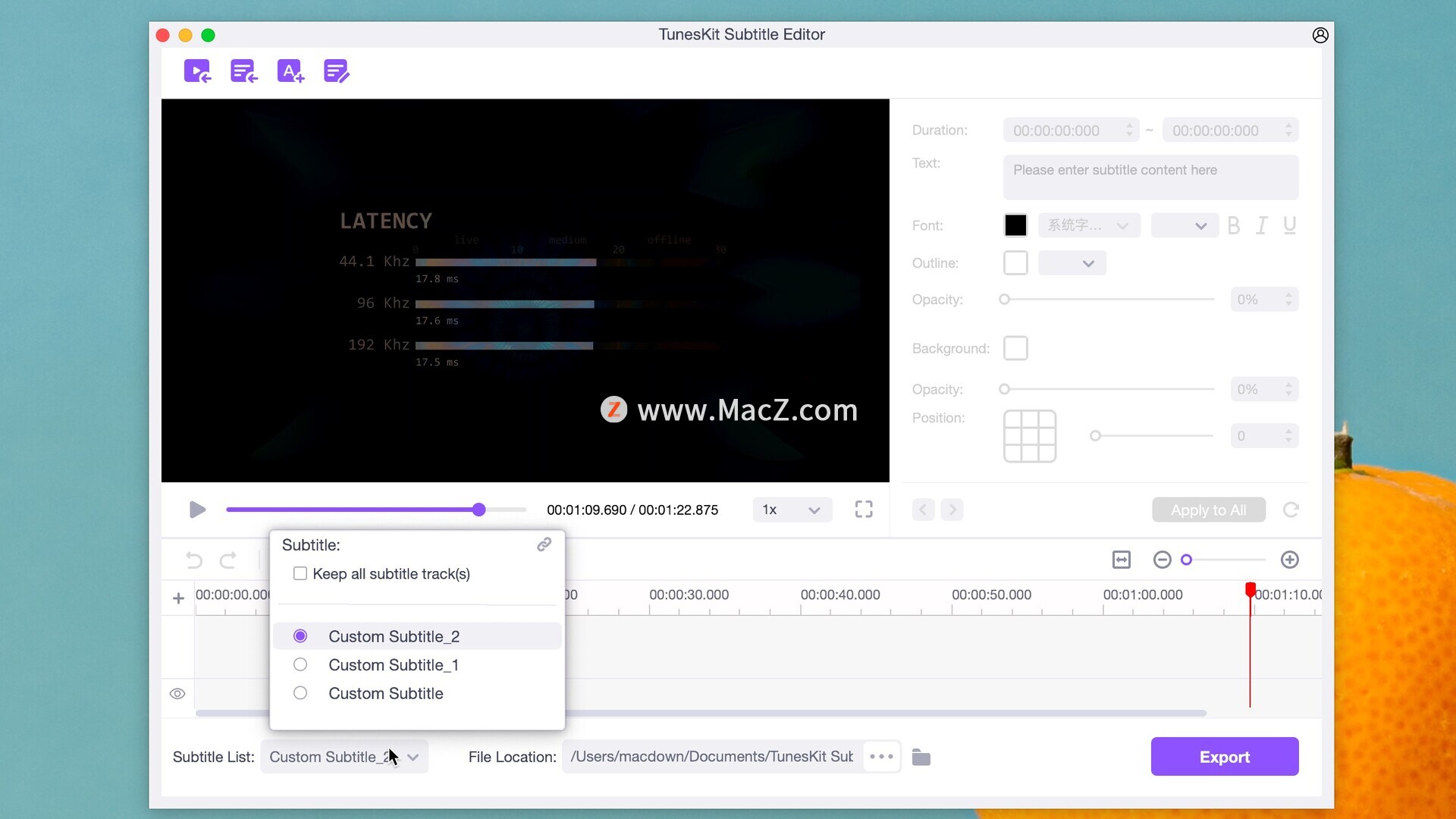This screenshot has width=1456, height=819.
Task: Toggle Bold font style
Action: (1234, 225)
